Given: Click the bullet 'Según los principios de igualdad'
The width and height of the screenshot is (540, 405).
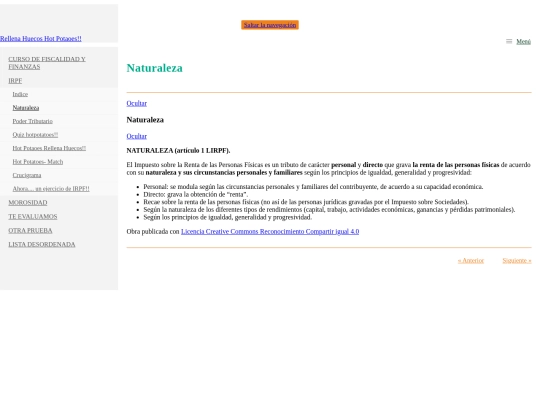Looking at the screenshot, I should click(x=228, y=217).
